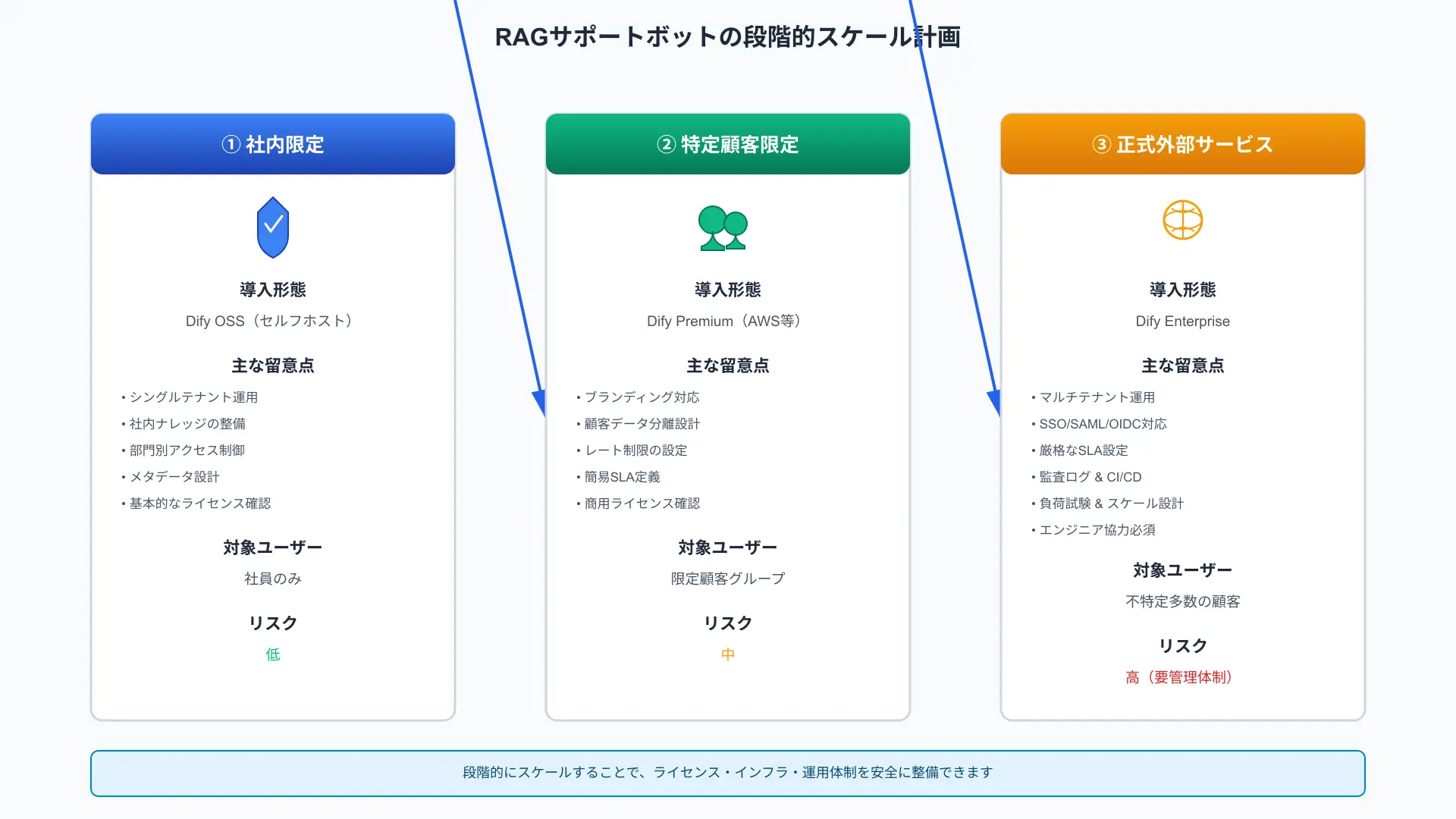Click the bullet 負荷試験 & スケール設計
This screenshot has height=819, width=1456.
[x=1107, y=504]
